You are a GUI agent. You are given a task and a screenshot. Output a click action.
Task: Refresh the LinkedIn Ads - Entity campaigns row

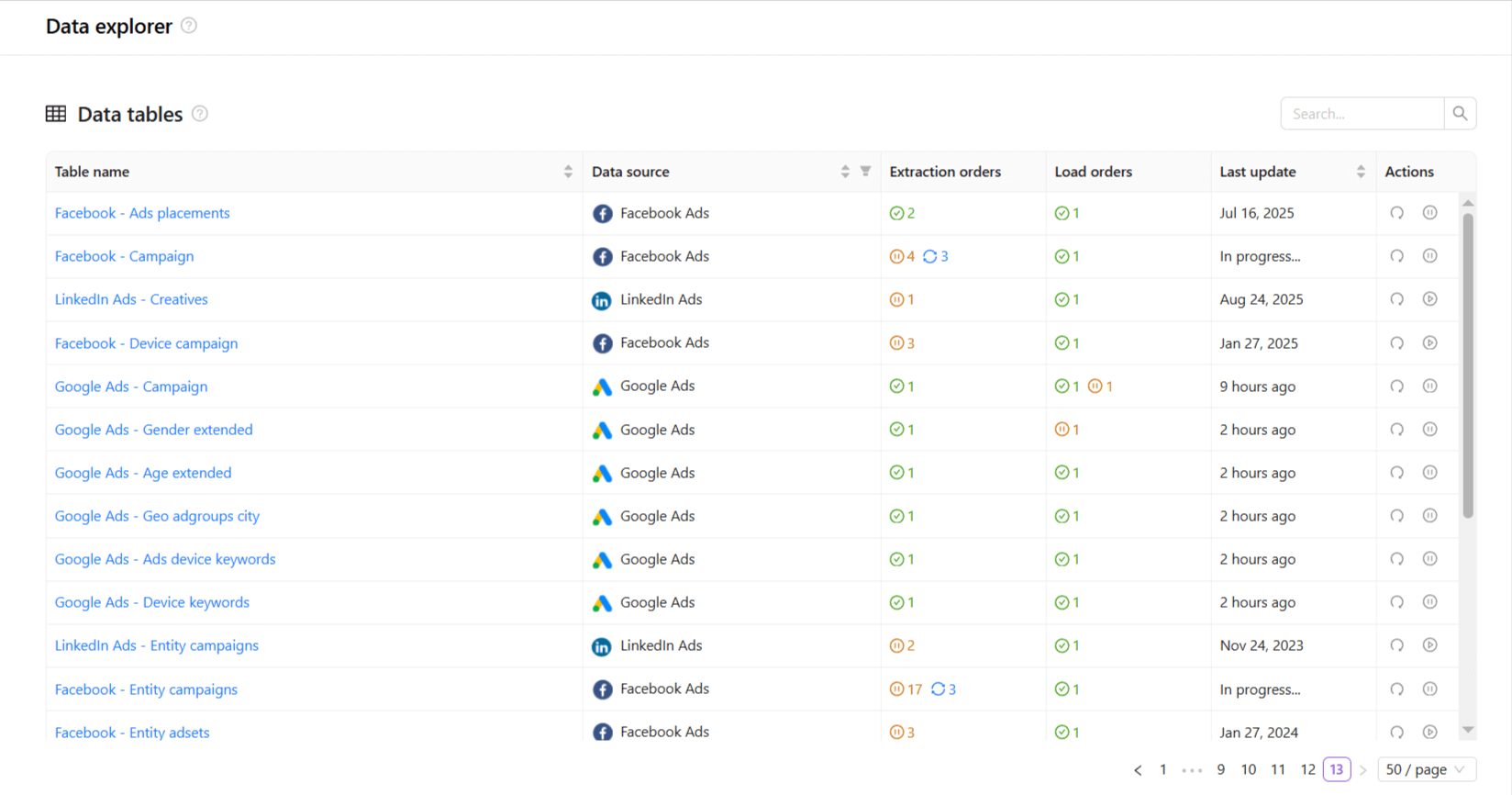pyautogui.click(x=1396, y=645)
